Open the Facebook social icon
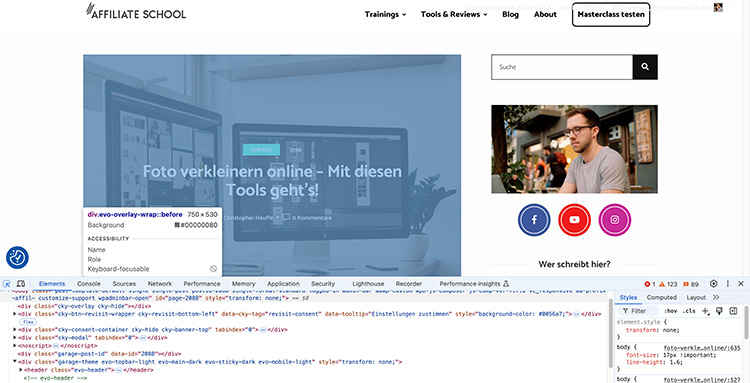This screenshot has width=750, height=383. 534,220
